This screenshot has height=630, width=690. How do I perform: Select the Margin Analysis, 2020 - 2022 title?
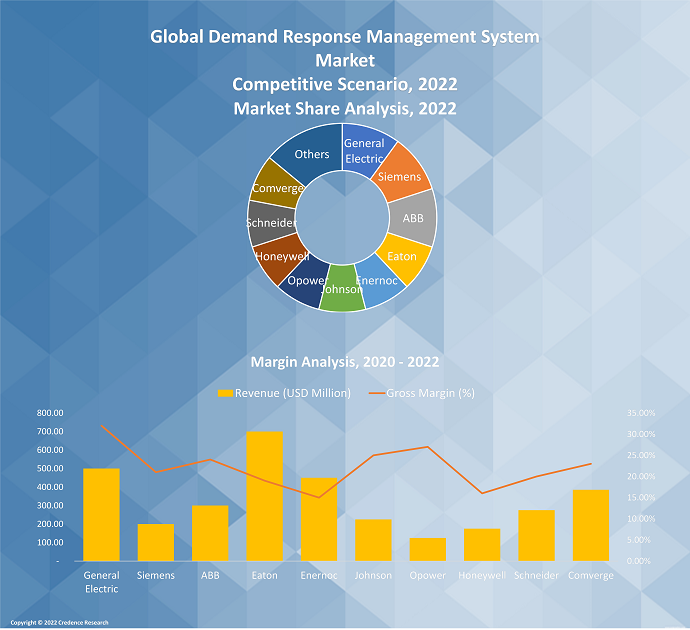pyautogui.click(x=344, y=361)
